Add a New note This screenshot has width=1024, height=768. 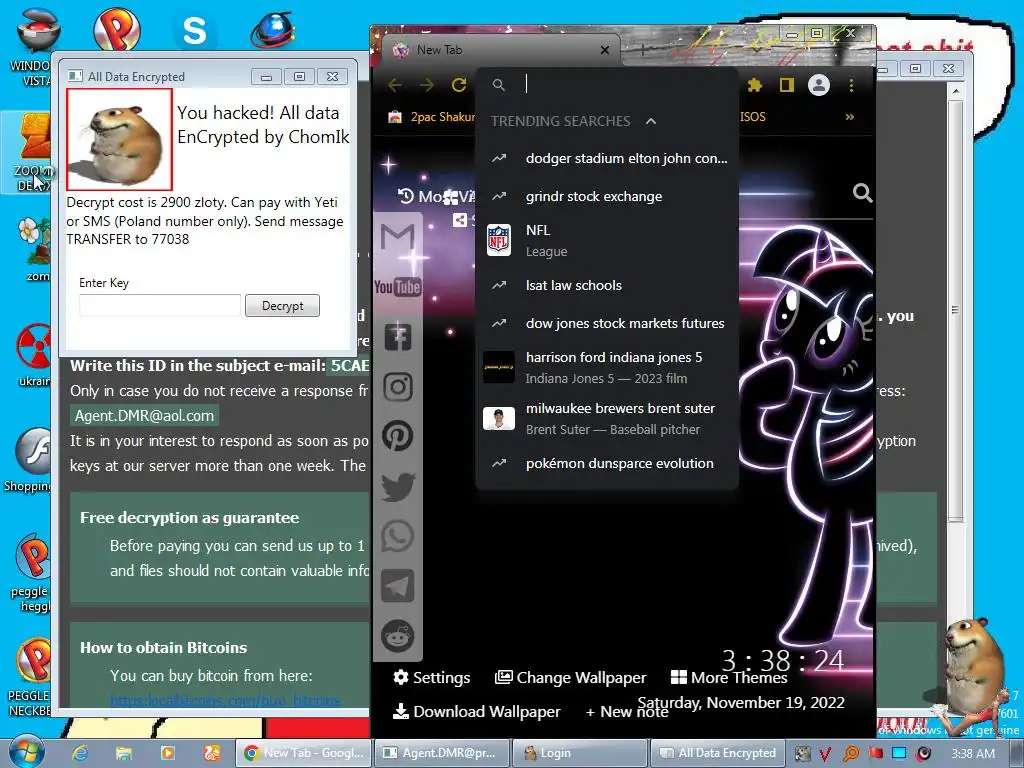click(x=626, y=712)
